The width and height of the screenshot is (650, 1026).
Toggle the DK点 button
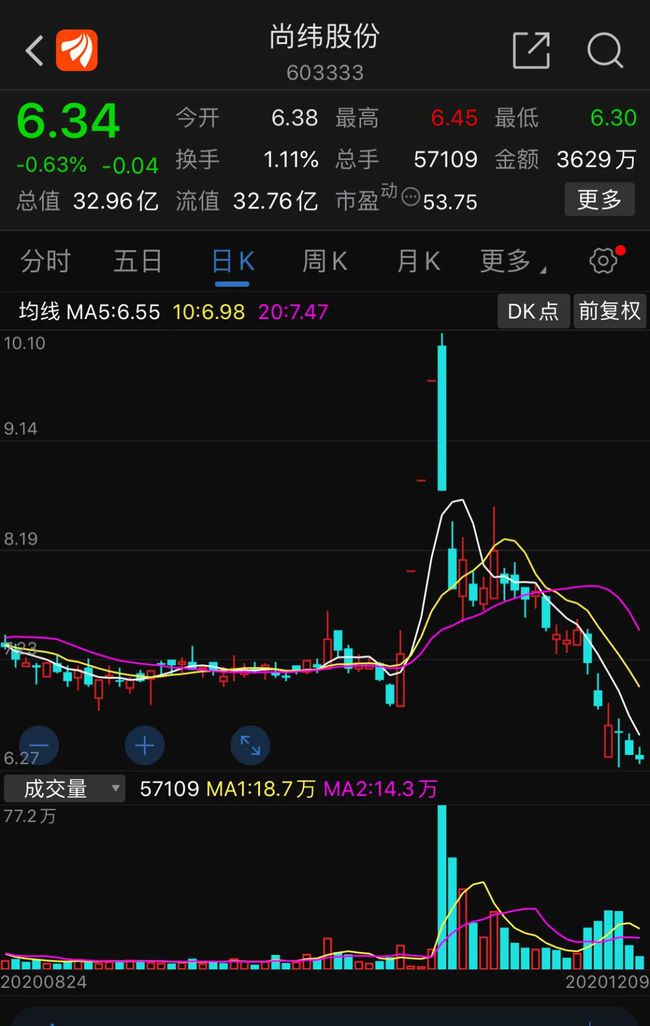tap(533, 311)
